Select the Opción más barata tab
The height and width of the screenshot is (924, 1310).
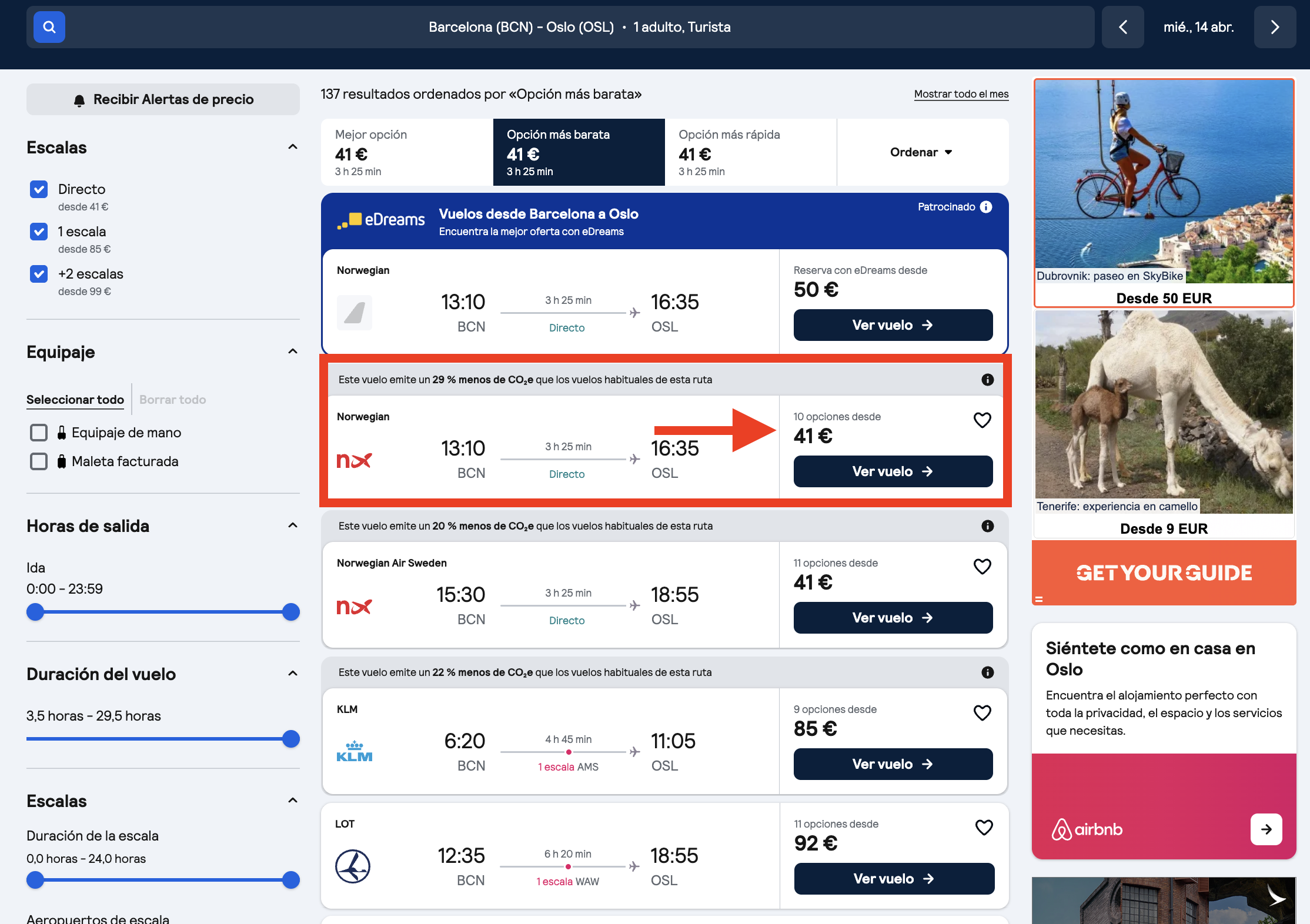[x=579, y=152]
